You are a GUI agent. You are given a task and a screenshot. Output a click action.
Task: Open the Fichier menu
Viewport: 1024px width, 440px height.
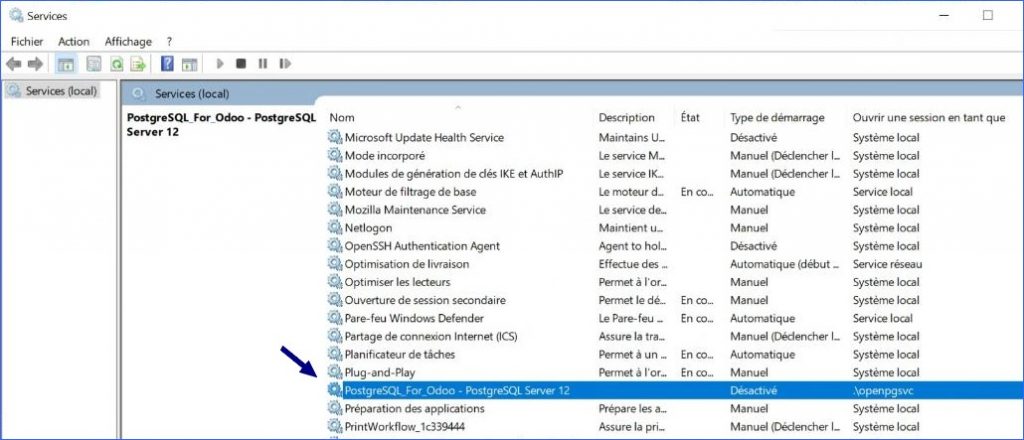click(27, 41)
